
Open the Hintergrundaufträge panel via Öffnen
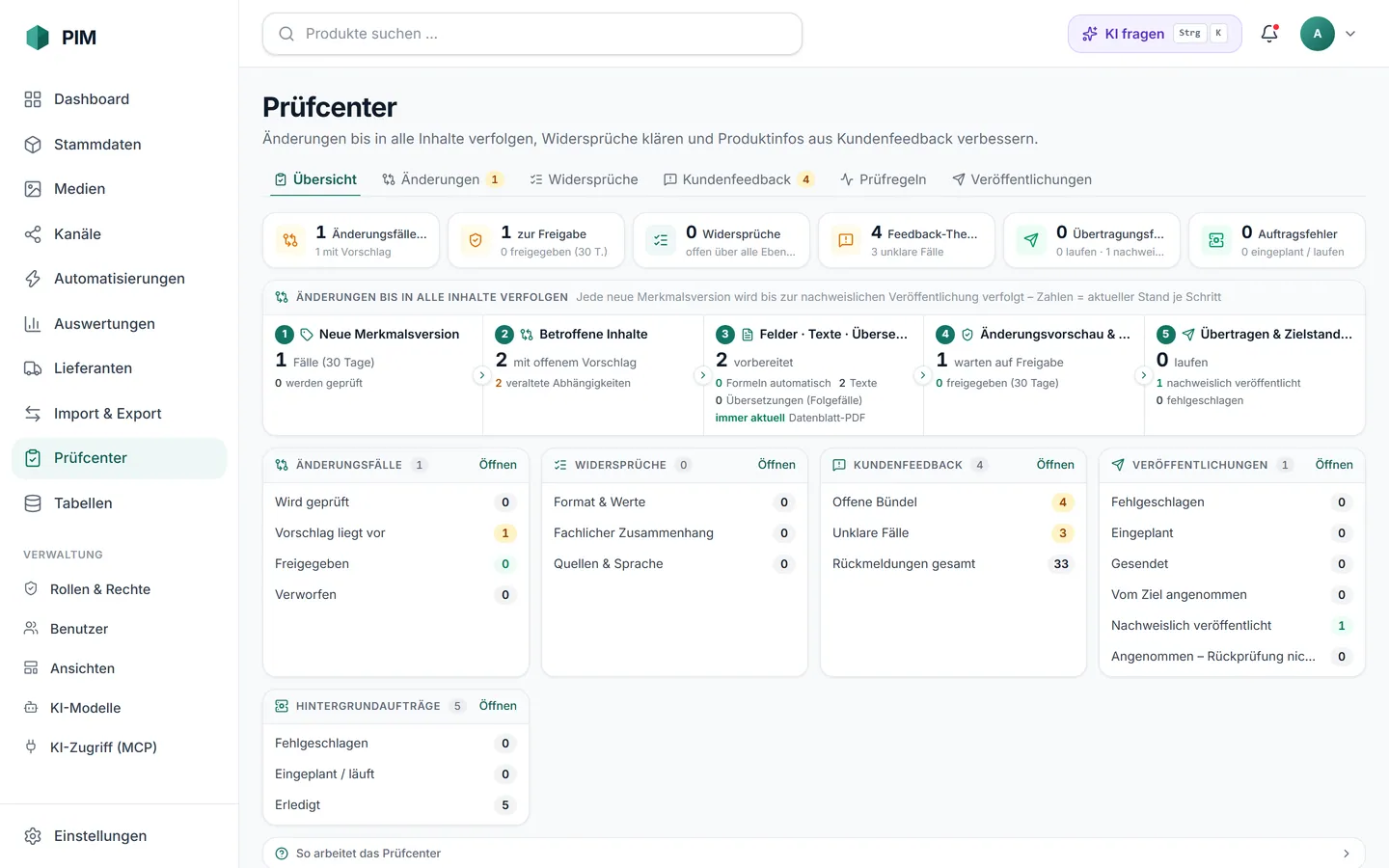[498, 706]
